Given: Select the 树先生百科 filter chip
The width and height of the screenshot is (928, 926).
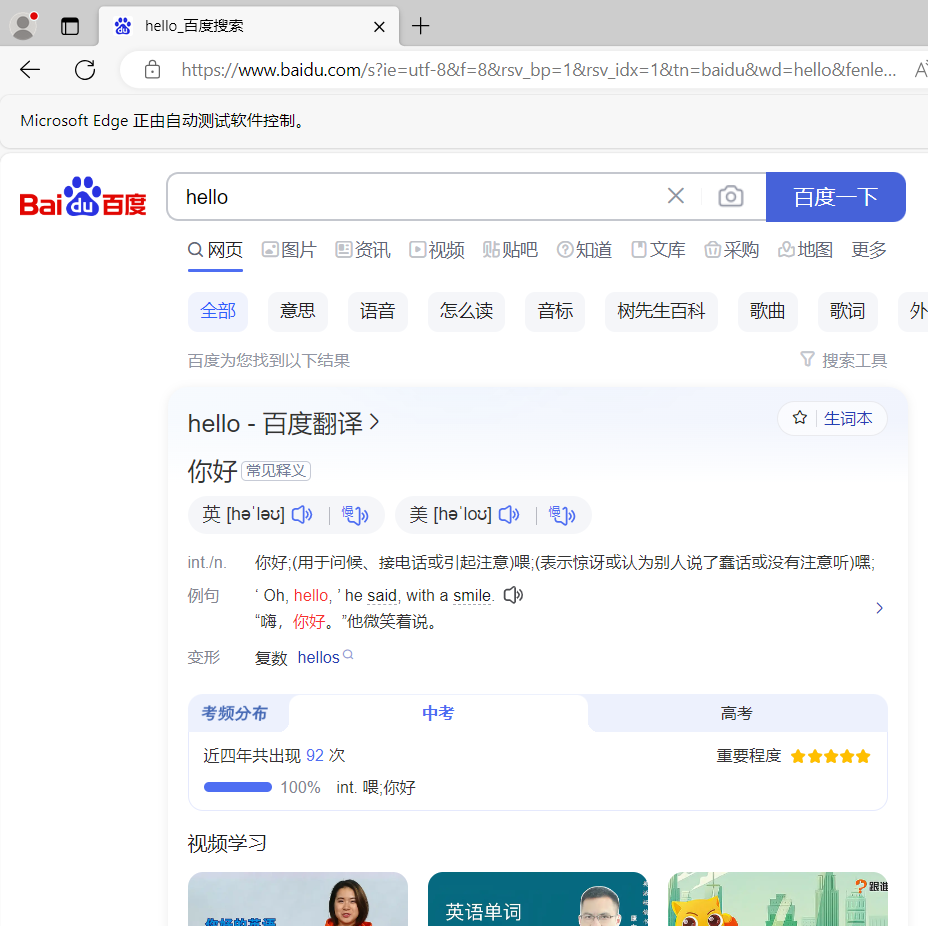Looking at the screenshot, I should click(661, 311).
